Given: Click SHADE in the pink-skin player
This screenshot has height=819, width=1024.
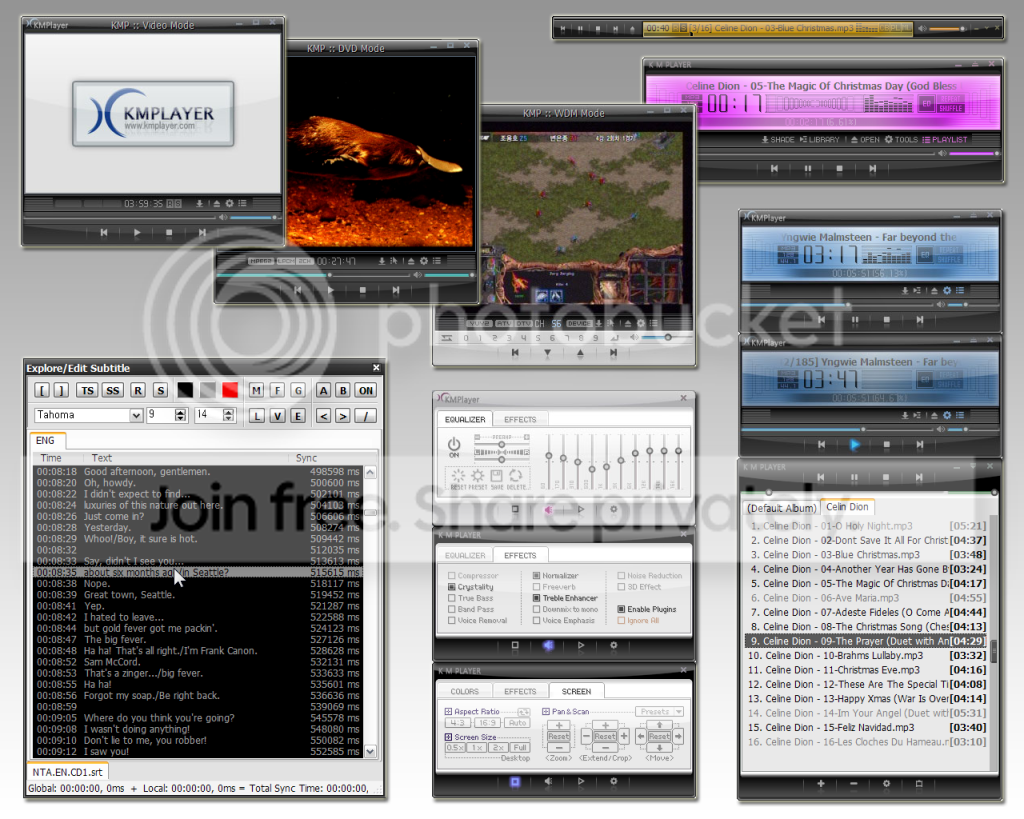Looking at the screenshot, I should click(777, 140).
